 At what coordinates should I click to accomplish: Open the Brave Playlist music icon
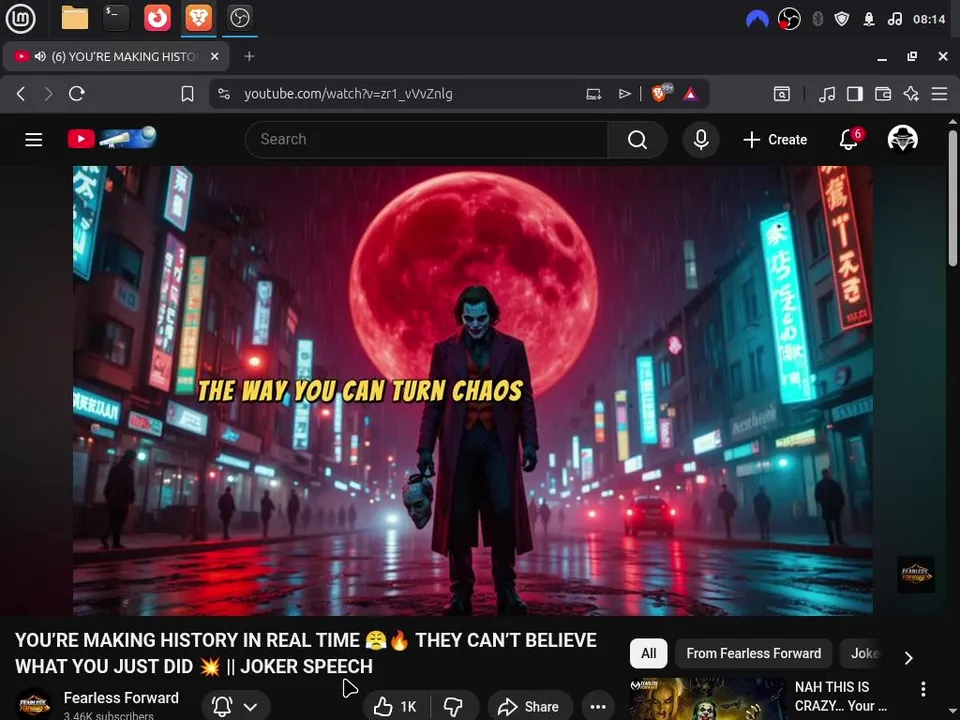point(827,94)
